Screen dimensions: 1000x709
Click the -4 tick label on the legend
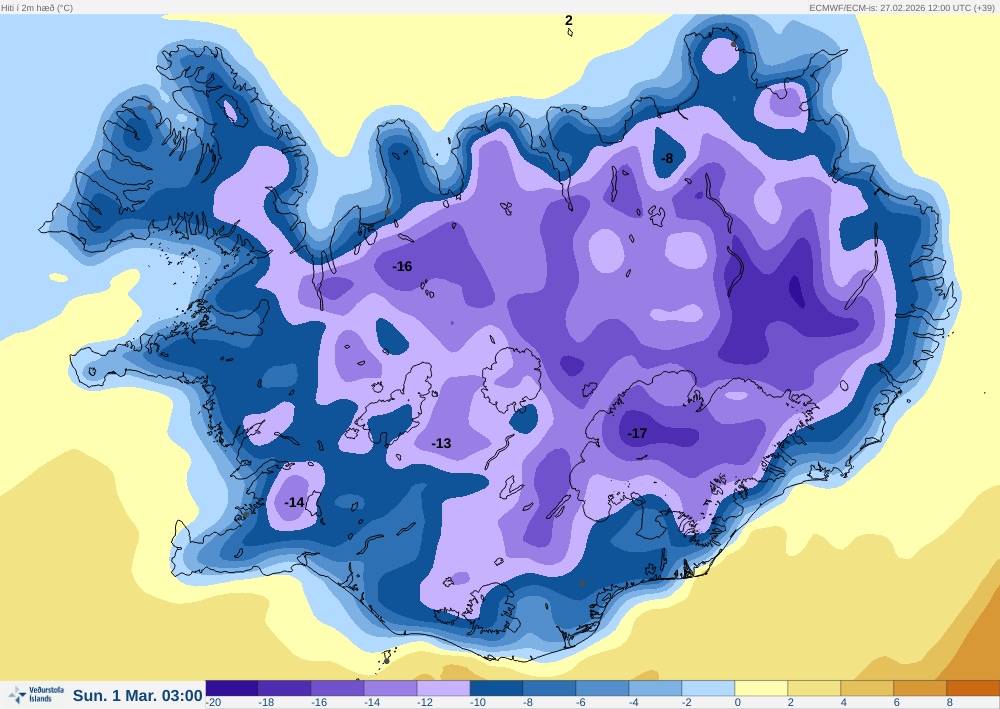pyautogui.click(x=634, y=703)
